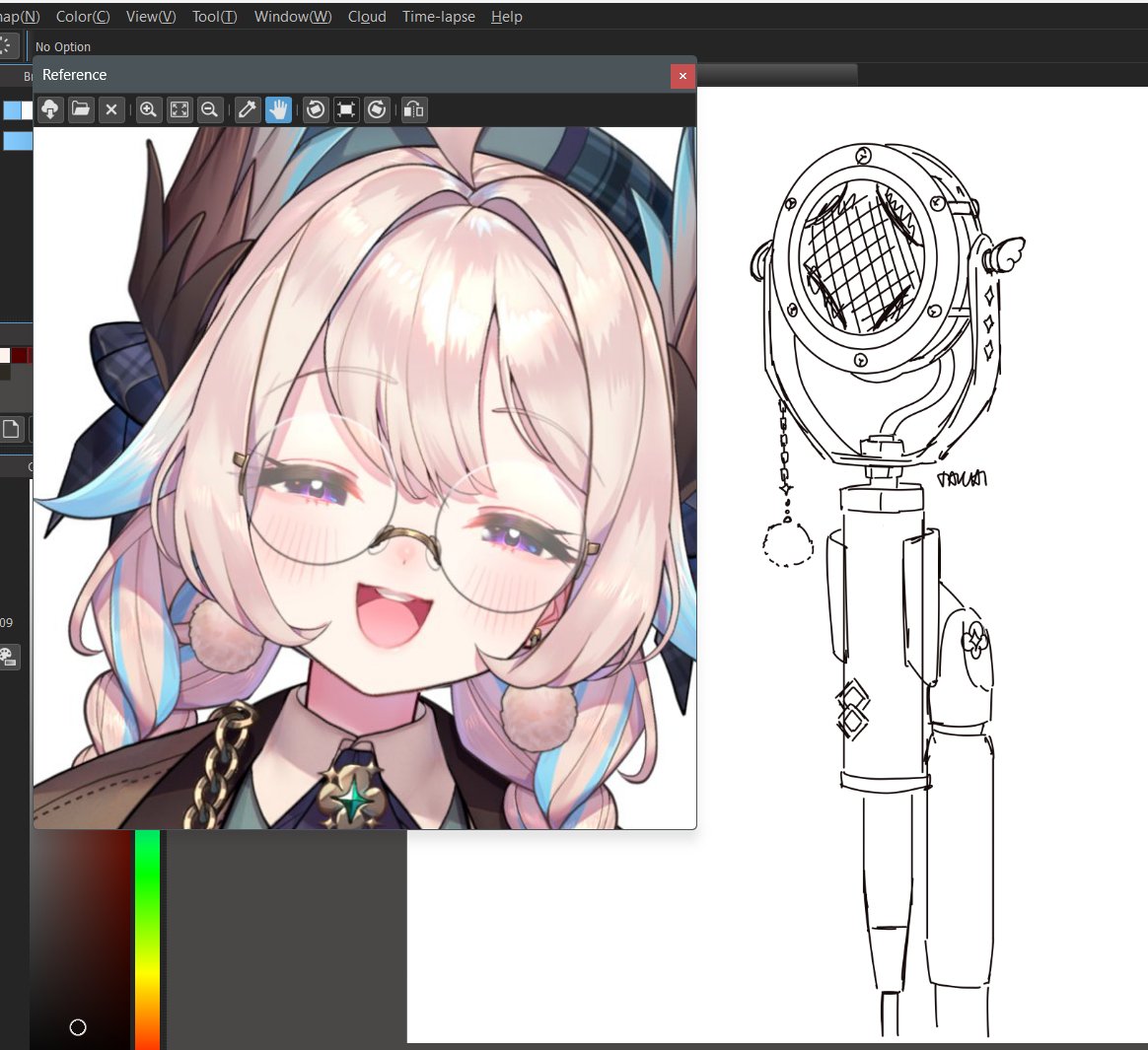Open reference image file from folder
Image resolution: width=1148 pixels, height=1050 pixels.
[x=81, y=109]
